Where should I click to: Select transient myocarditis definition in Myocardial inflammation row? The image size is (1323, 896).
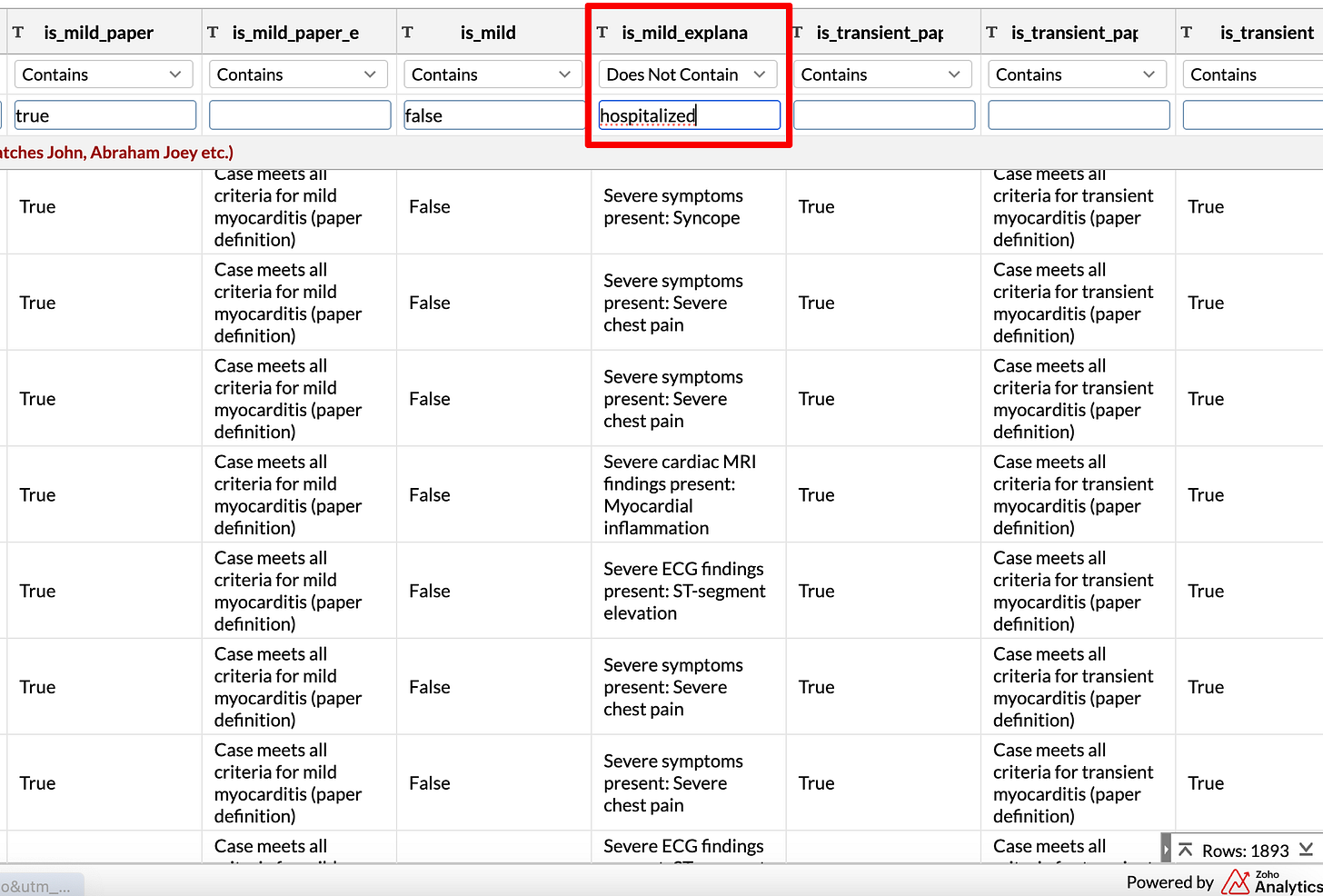pyautogui.click(x=1078, y=494)
